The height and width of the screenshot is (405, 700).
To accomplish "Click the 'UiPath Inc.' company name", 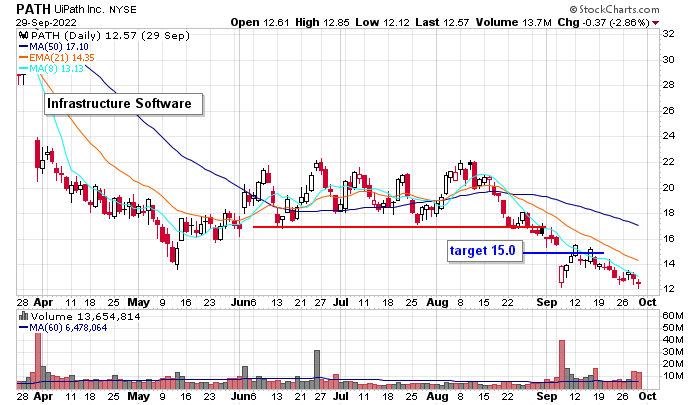I will (x=80, y=9).
